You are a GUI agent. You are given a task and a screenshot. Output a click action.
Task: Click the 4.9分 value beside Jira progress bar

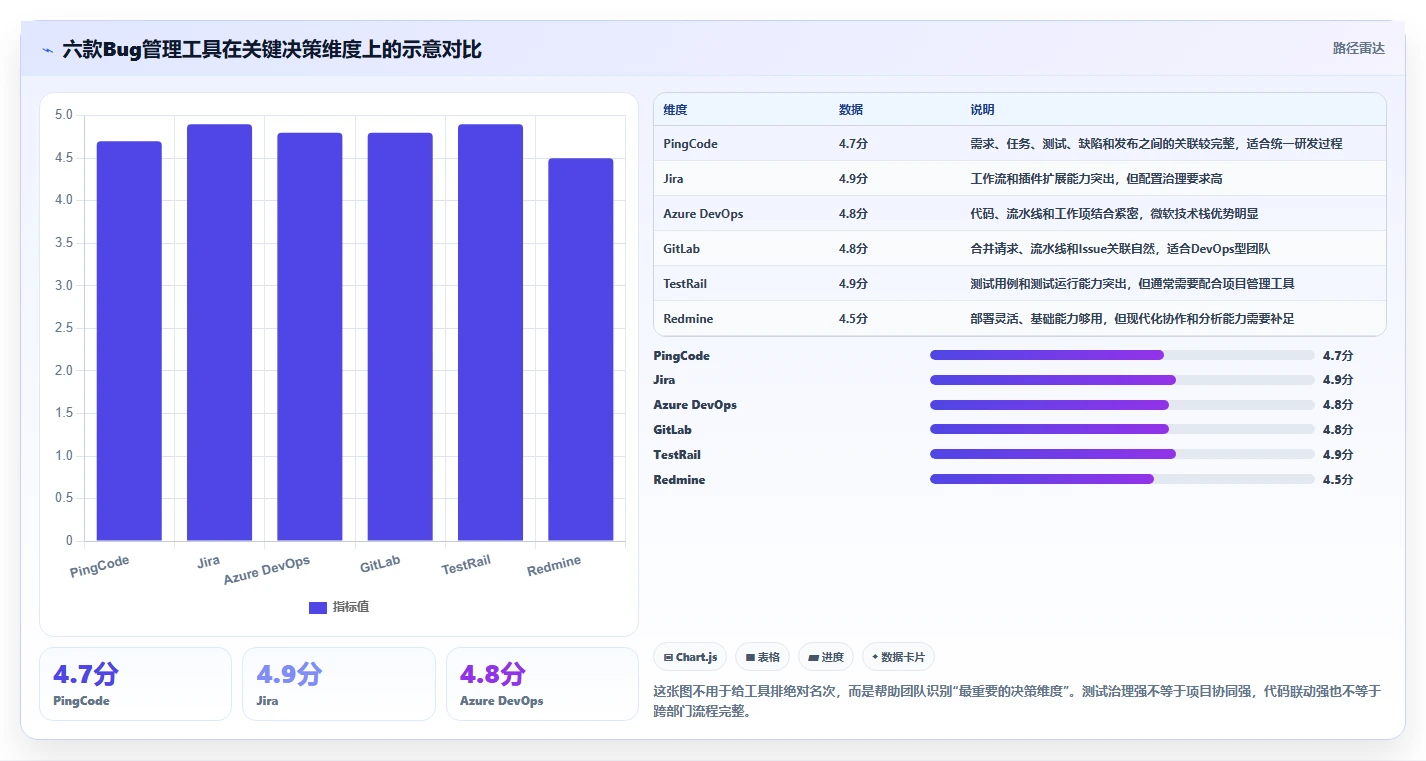click(x=1337, y=380)
